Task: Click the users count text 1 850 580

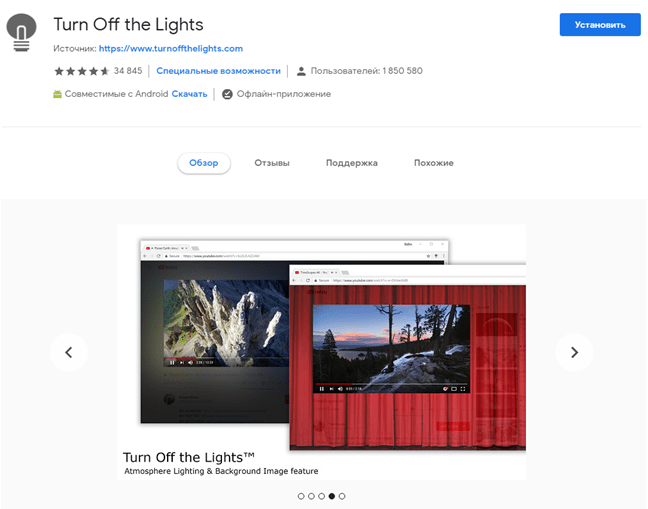Action: pyautogui.click(x=403, y=71)
